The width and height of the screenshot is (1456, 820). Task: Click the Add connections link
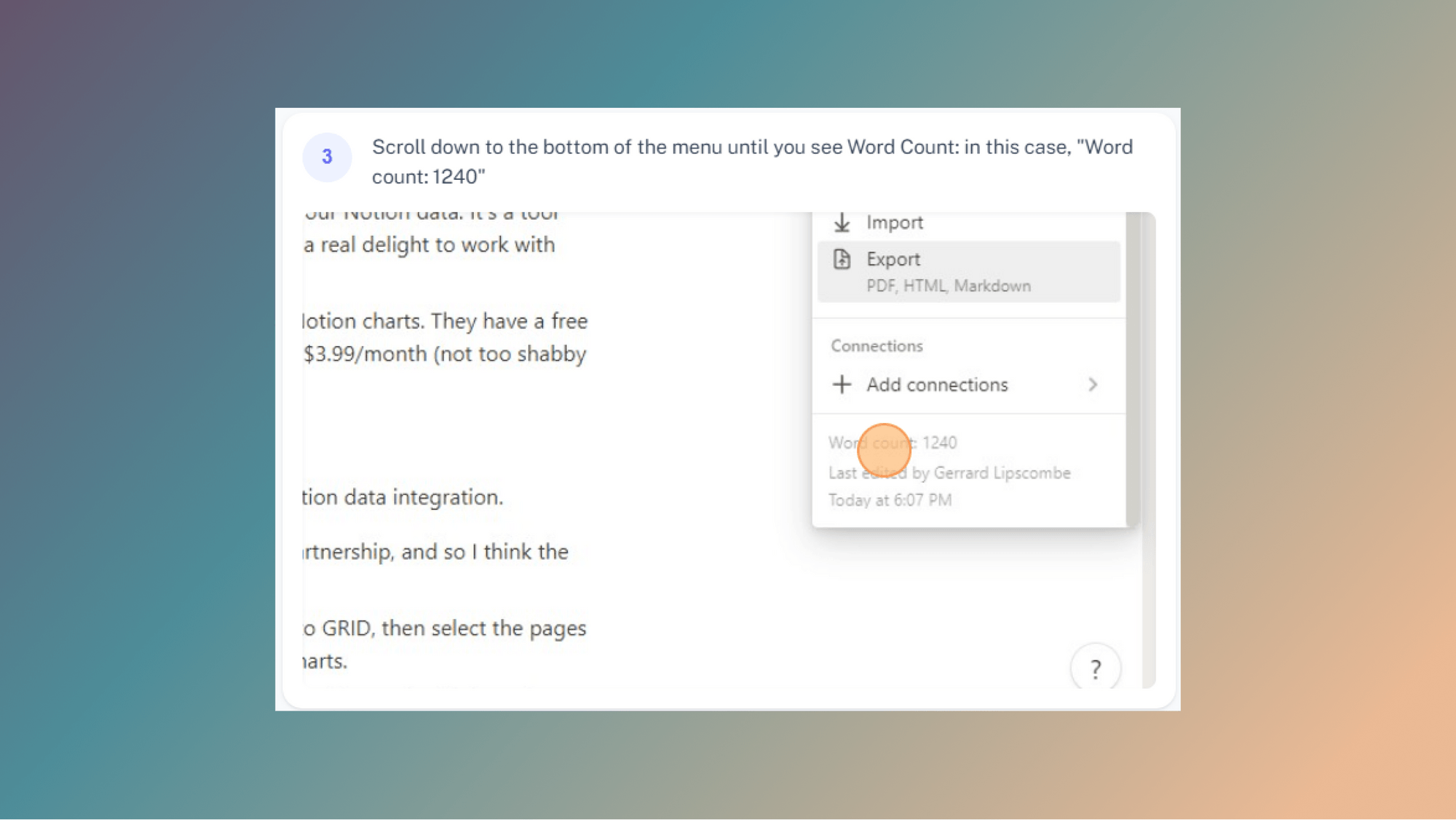click(x=937, y=385)
